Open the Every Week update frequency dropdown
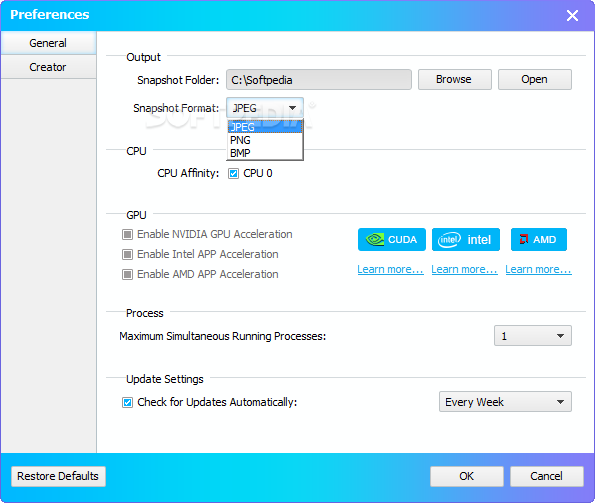 [x=505, y=402]
